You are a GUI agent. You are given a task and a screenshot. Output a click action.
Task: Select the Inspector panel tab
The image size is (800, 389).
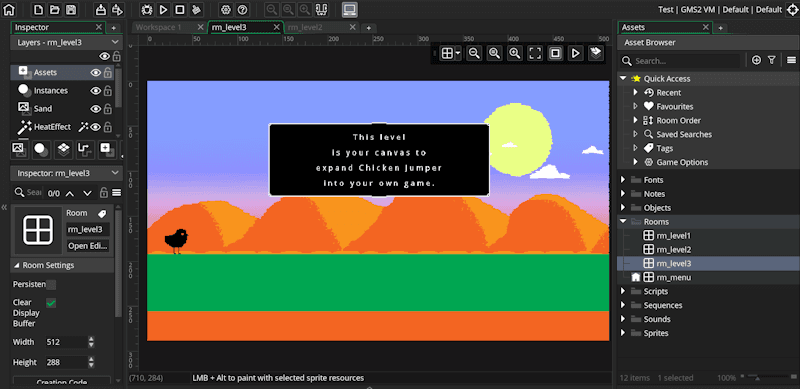point(32,28)
